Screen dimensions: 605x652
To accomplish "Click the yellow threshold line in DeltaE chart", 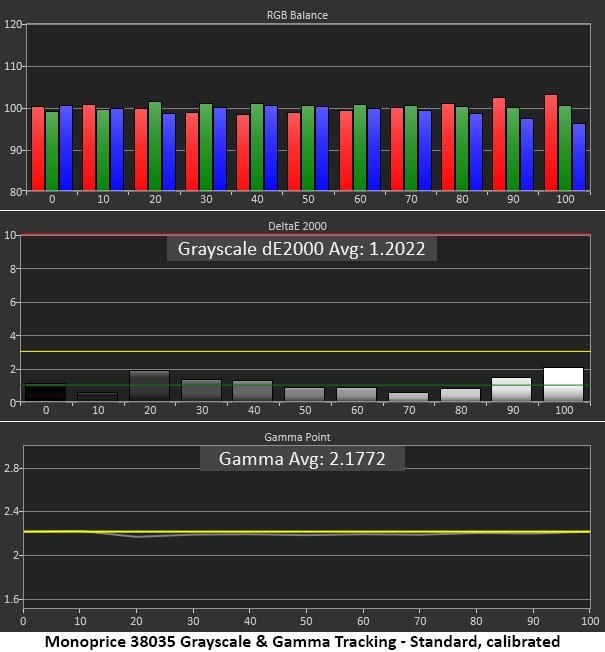I will (x=305, y=352).
